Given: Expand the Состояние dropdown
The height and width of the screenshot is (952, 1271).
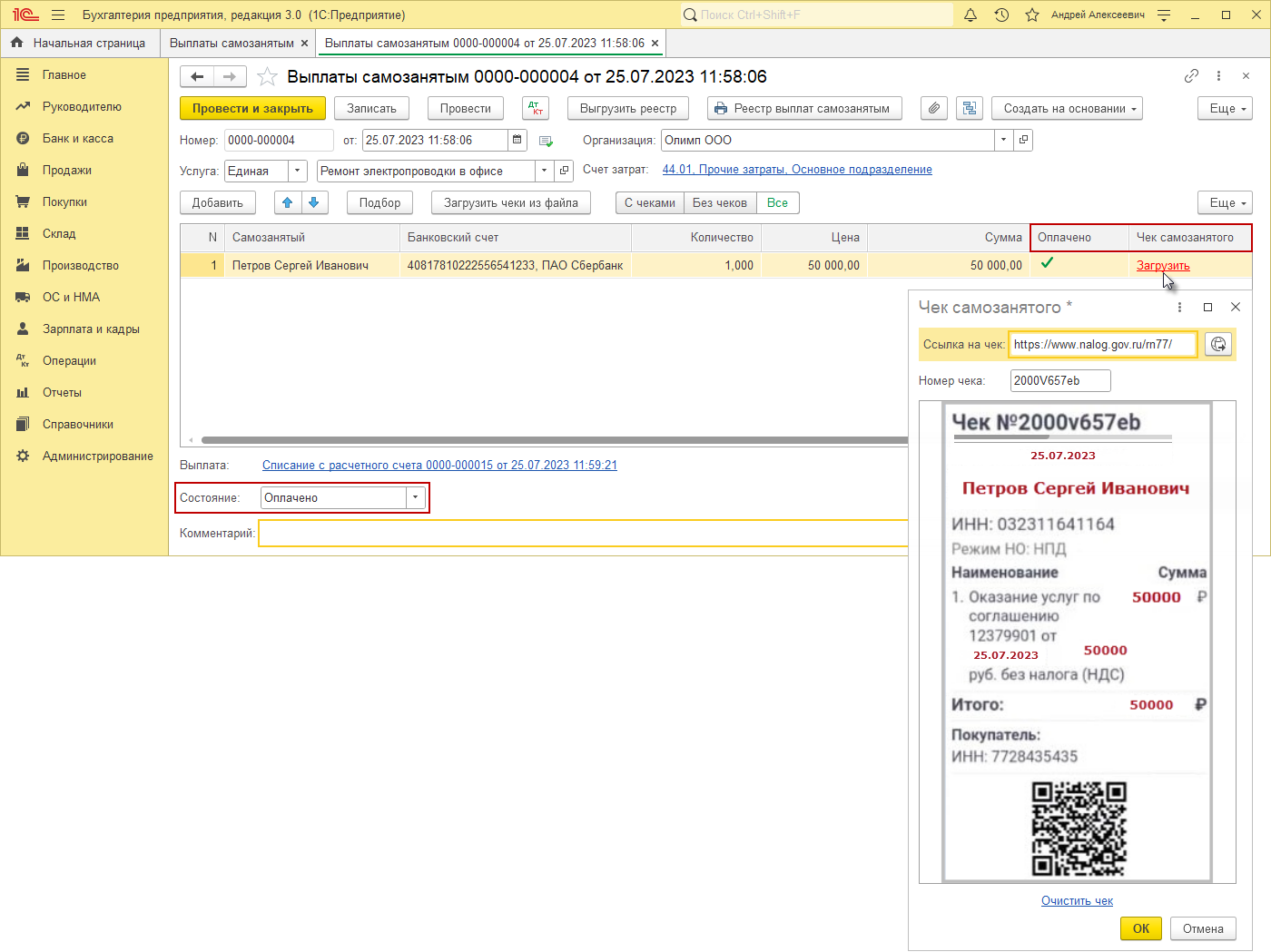Looking at the screenshot, I should 416,497.
